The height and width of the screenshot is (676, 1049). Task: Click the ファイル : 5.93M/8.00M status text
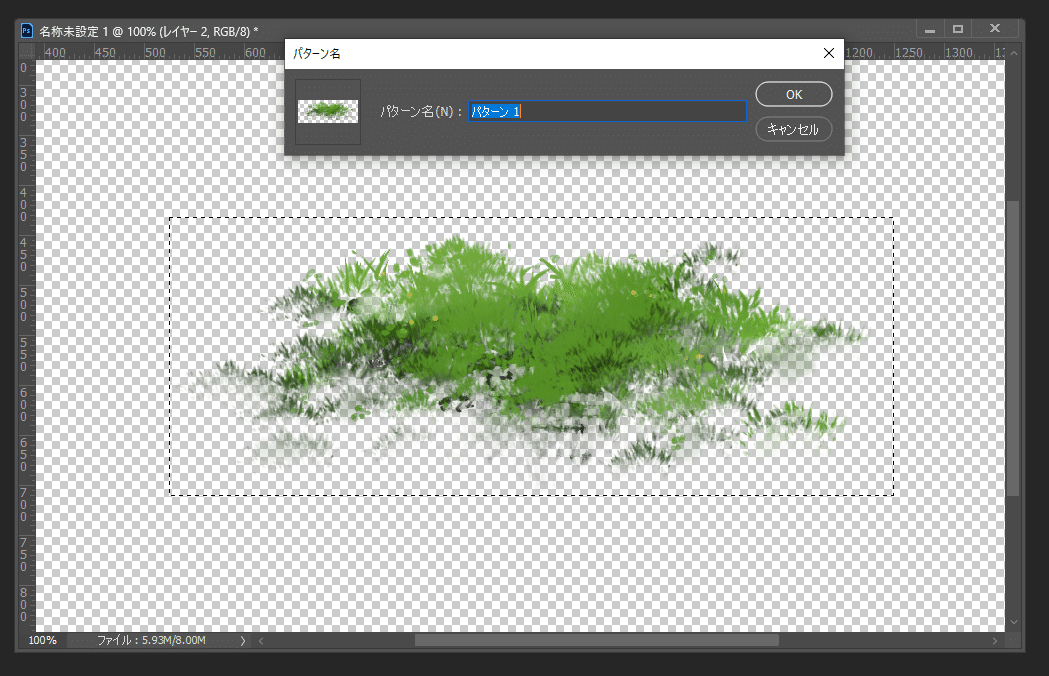(151, 641)
